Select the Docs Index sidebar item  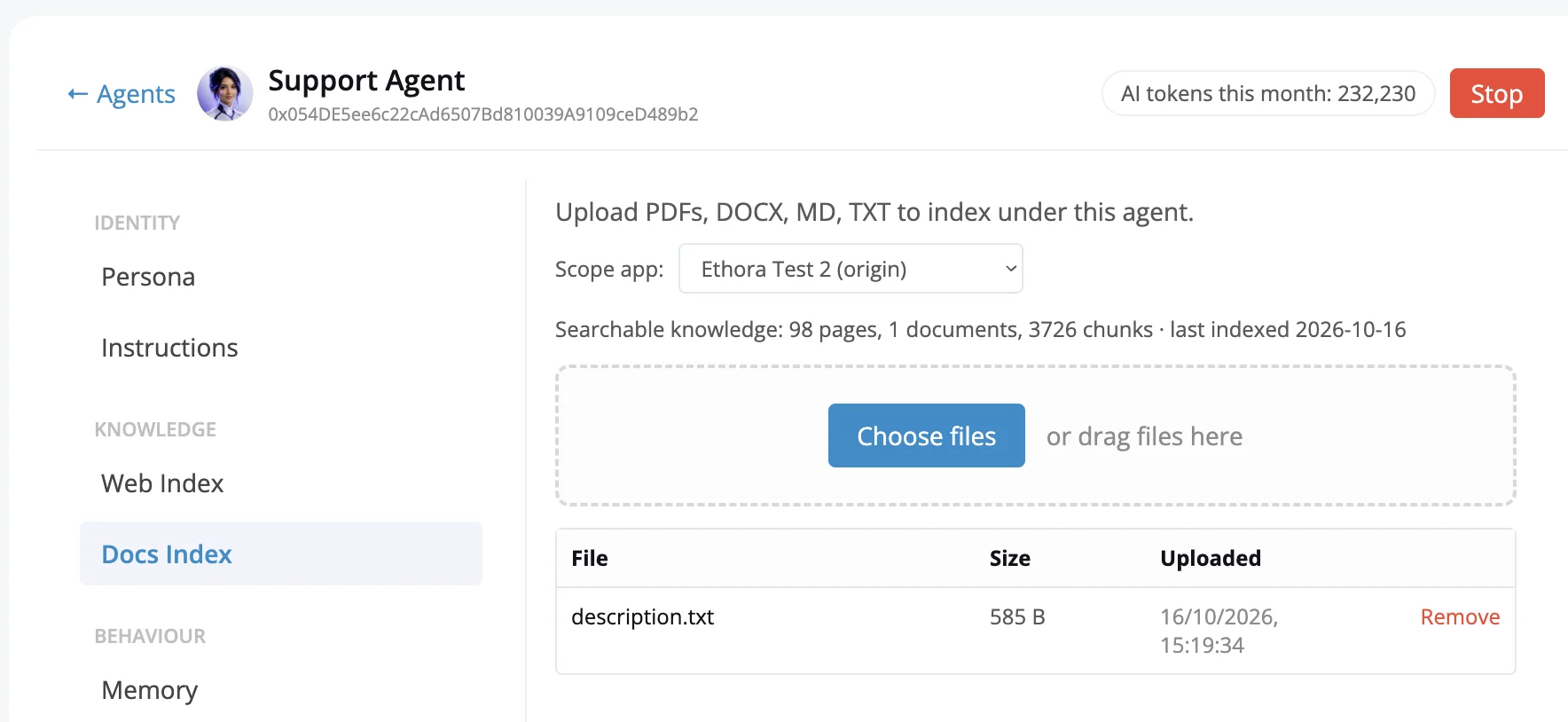pos(281,553)
